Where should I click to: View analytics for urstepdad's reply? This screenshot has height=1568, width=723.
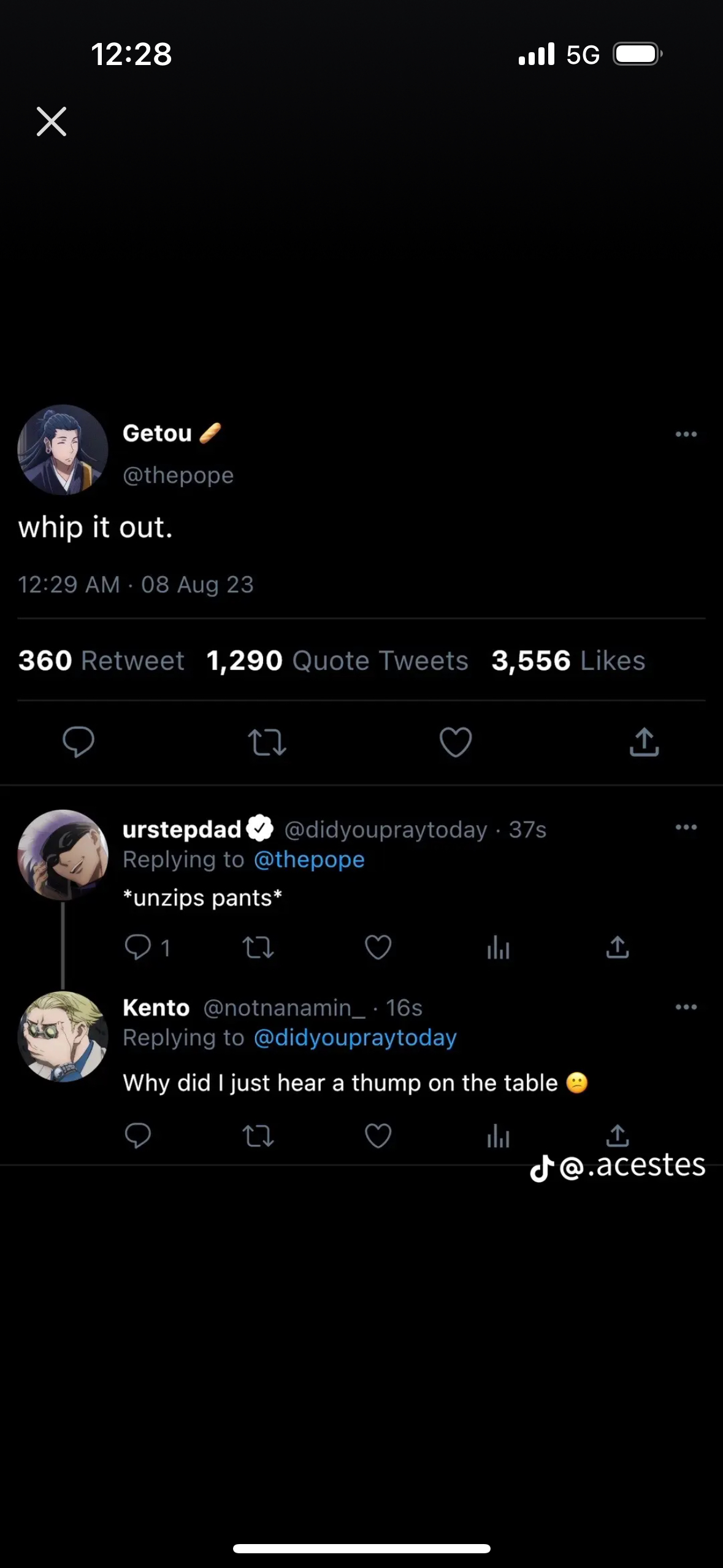498,948
